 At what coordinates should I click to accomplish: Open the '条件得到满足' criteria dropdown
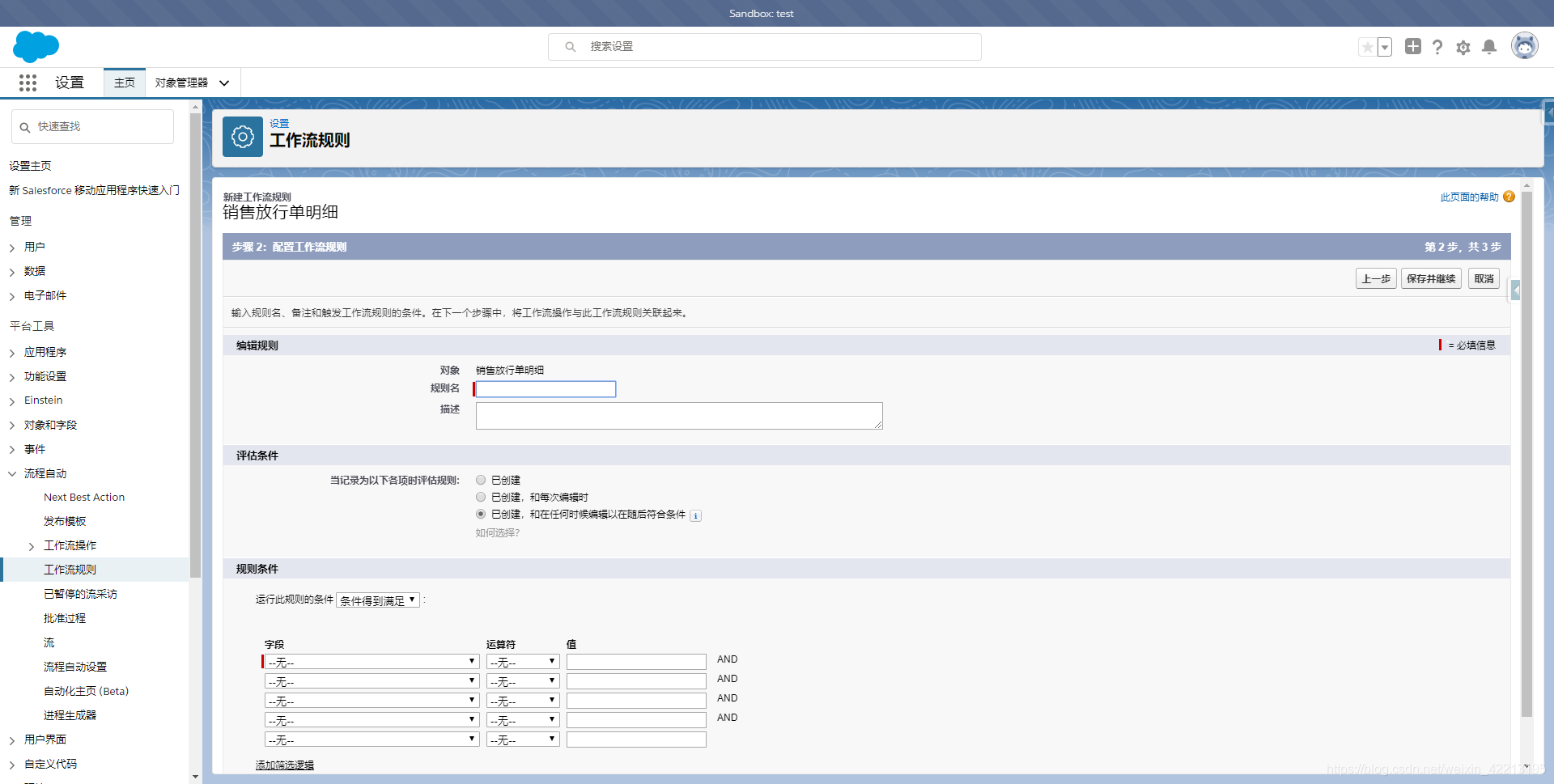pyautogui.click(x=378, y=600)
